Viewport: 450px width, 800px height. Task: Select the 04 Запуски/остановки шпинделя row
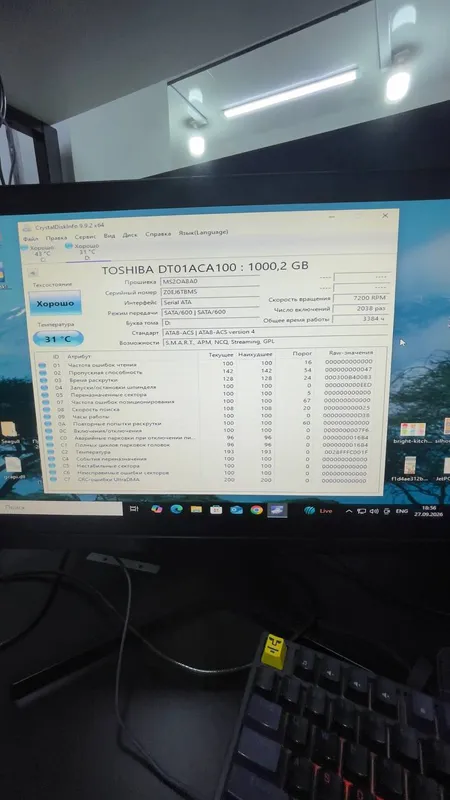(208, 386)
